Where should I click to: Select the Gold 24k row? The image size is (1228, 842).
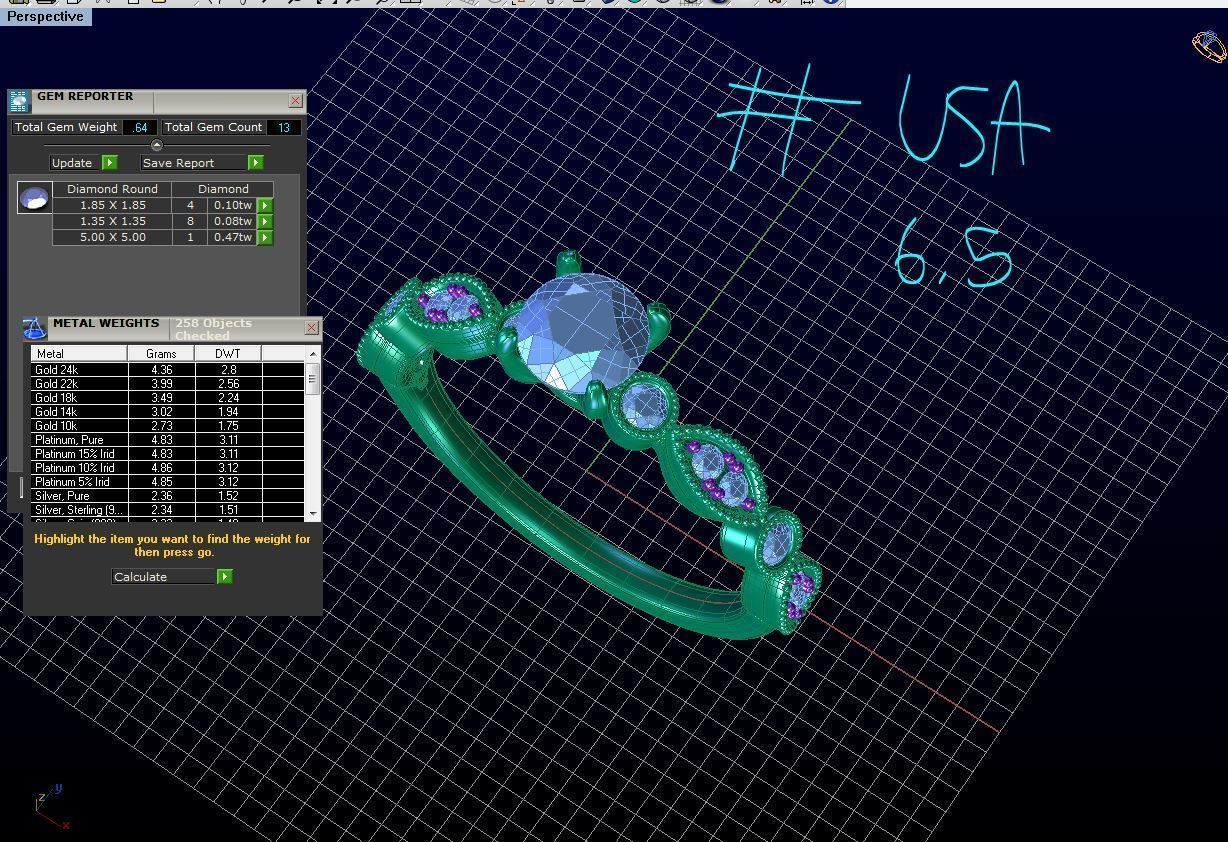167,370
